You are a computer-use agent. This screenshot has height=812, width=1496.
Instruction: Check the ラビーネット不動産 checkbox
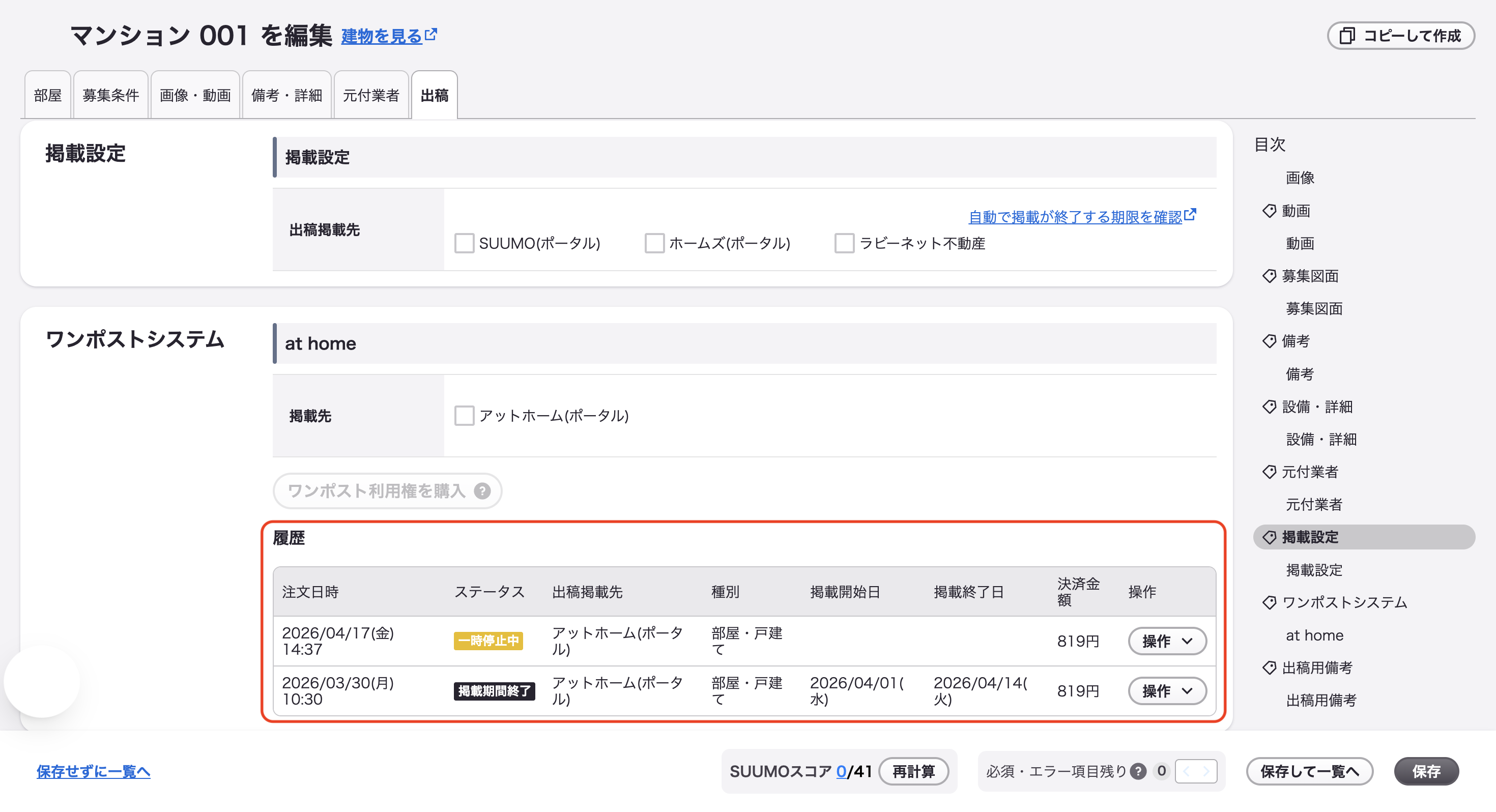pos(844,243)
